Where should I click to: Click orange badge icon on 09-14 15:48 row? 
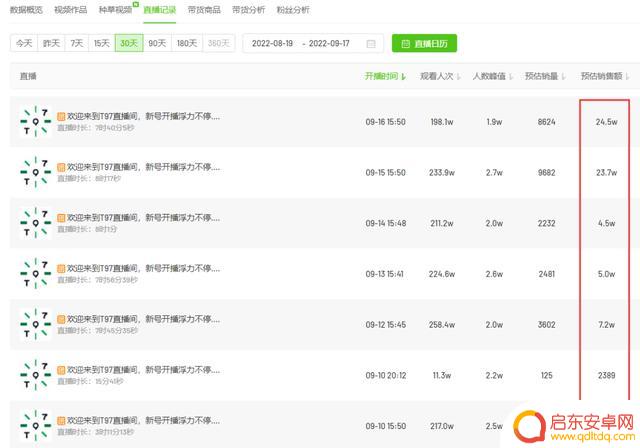[61, 218]
